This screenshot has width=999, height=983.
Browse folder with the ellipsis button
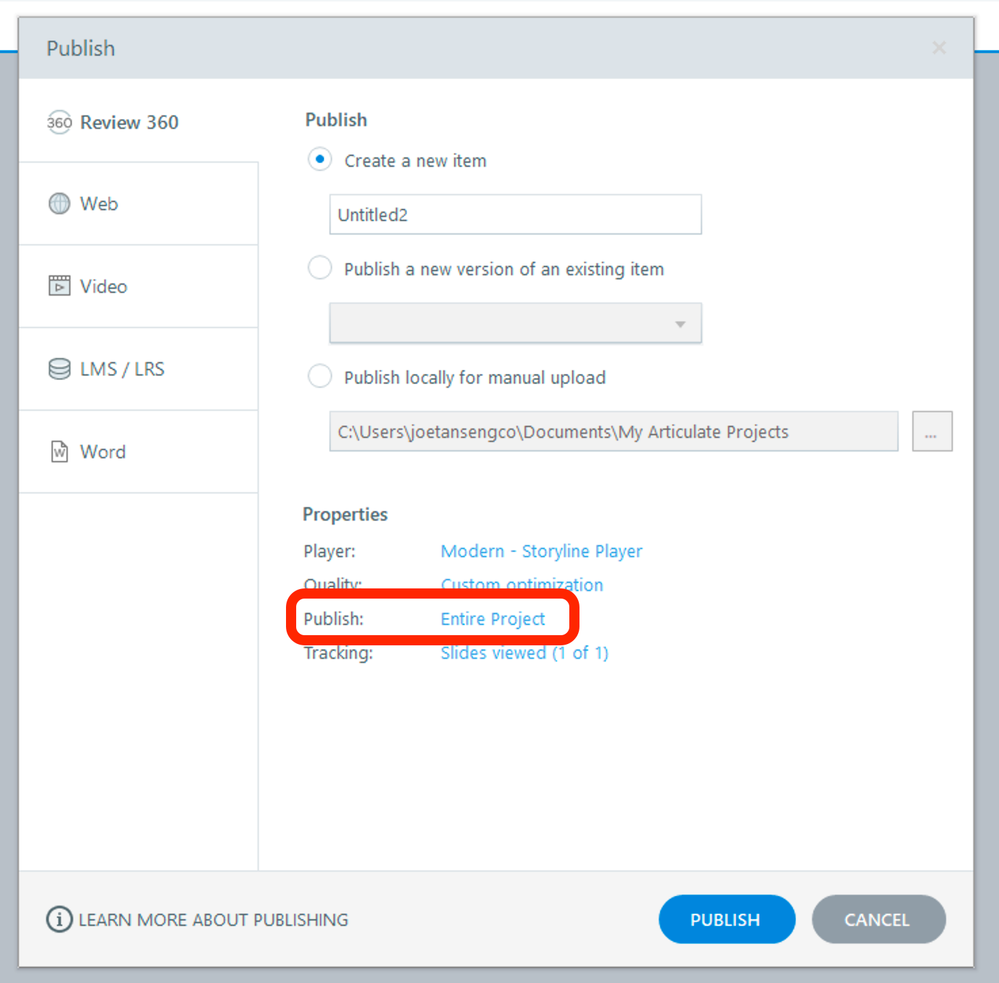tap(932, 432)
